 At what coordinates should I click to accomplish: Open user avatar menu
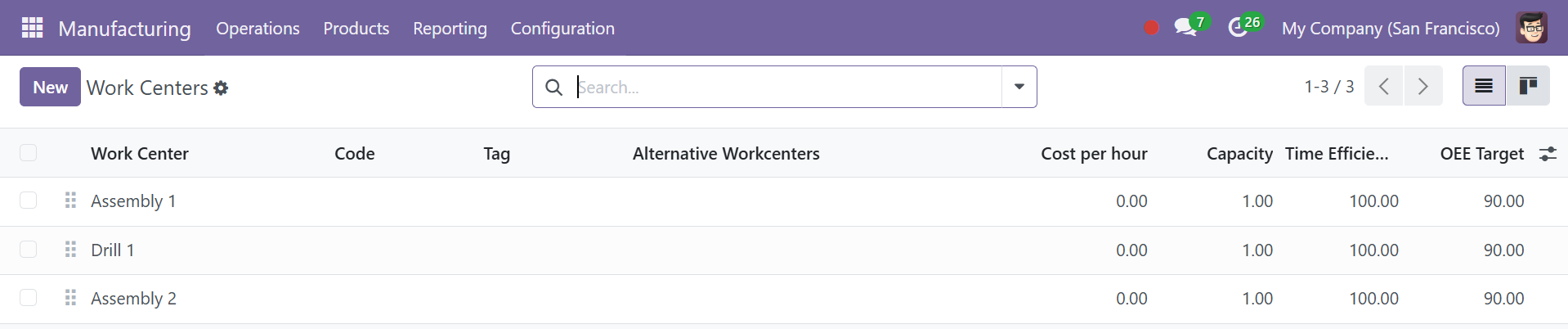1531,28
